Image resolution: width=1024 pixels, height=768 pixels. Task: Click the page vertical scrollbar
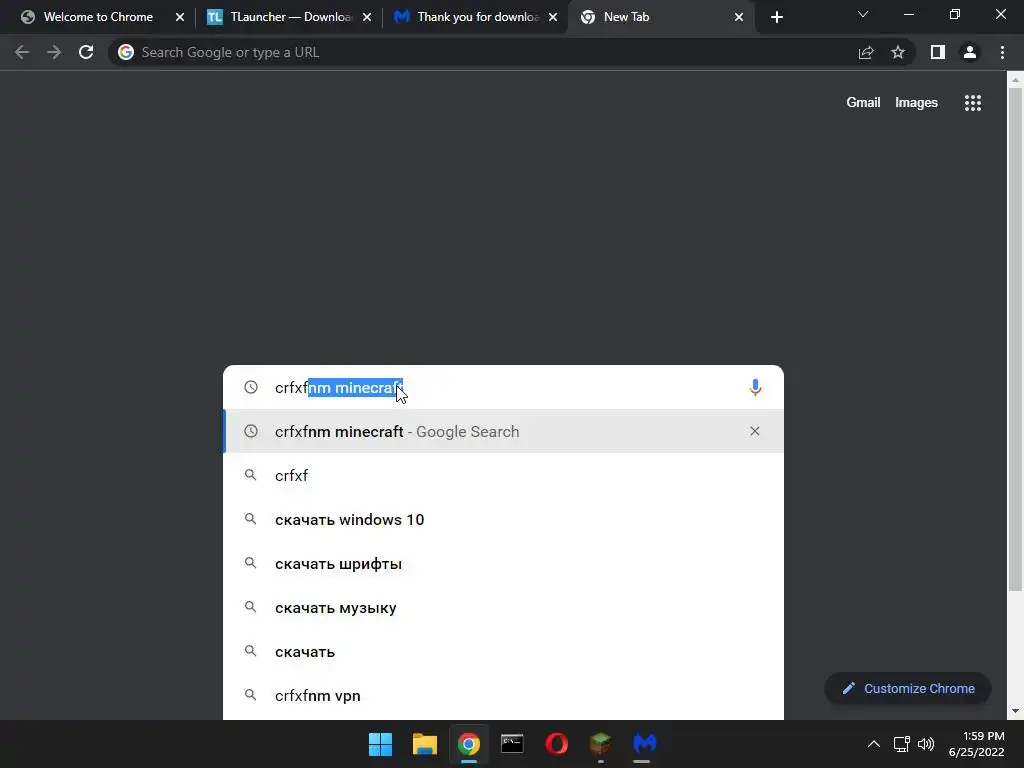point(1015,340)
